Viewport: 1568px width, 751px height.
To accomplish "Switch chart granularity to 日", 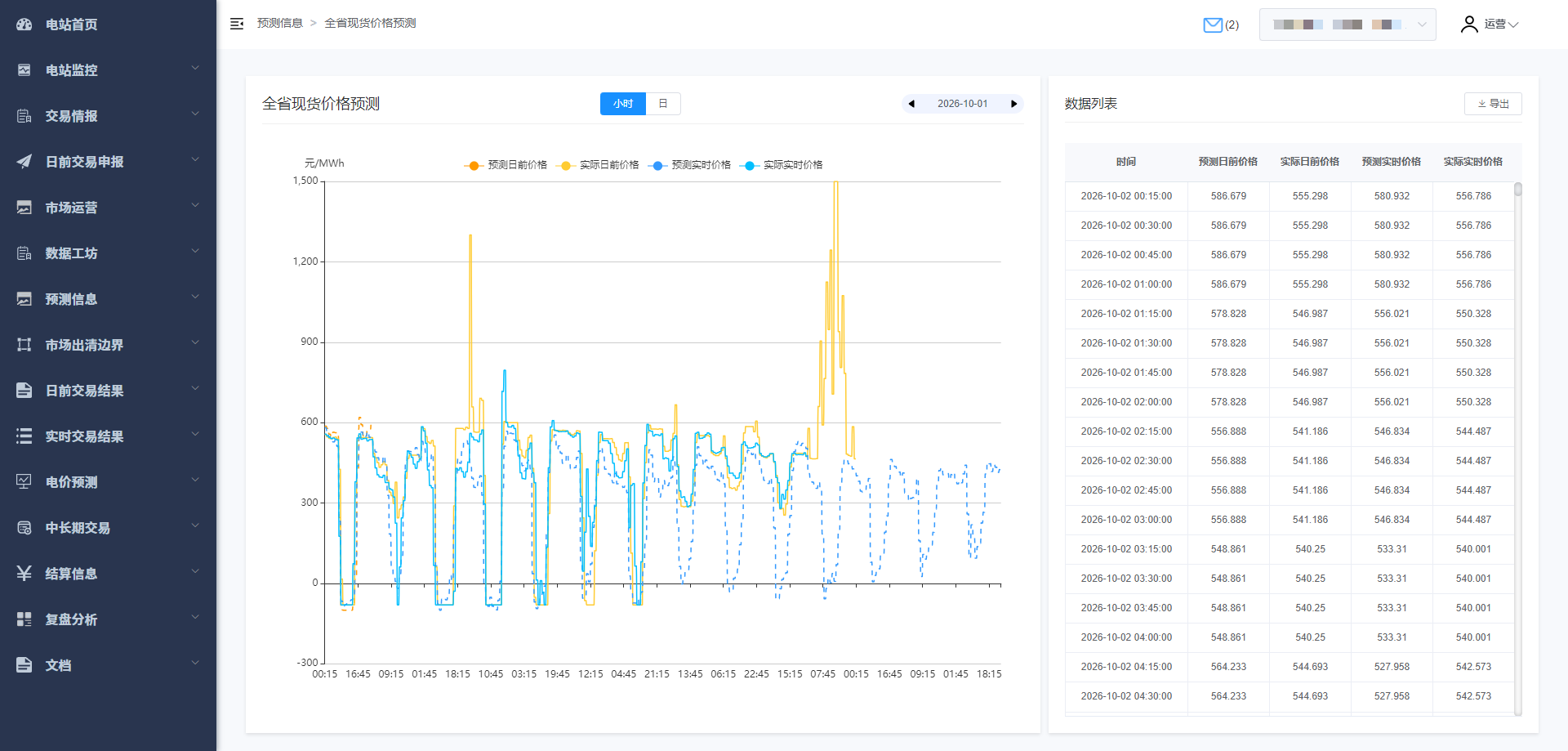I will pyautogui.click(x=663, y=104).
